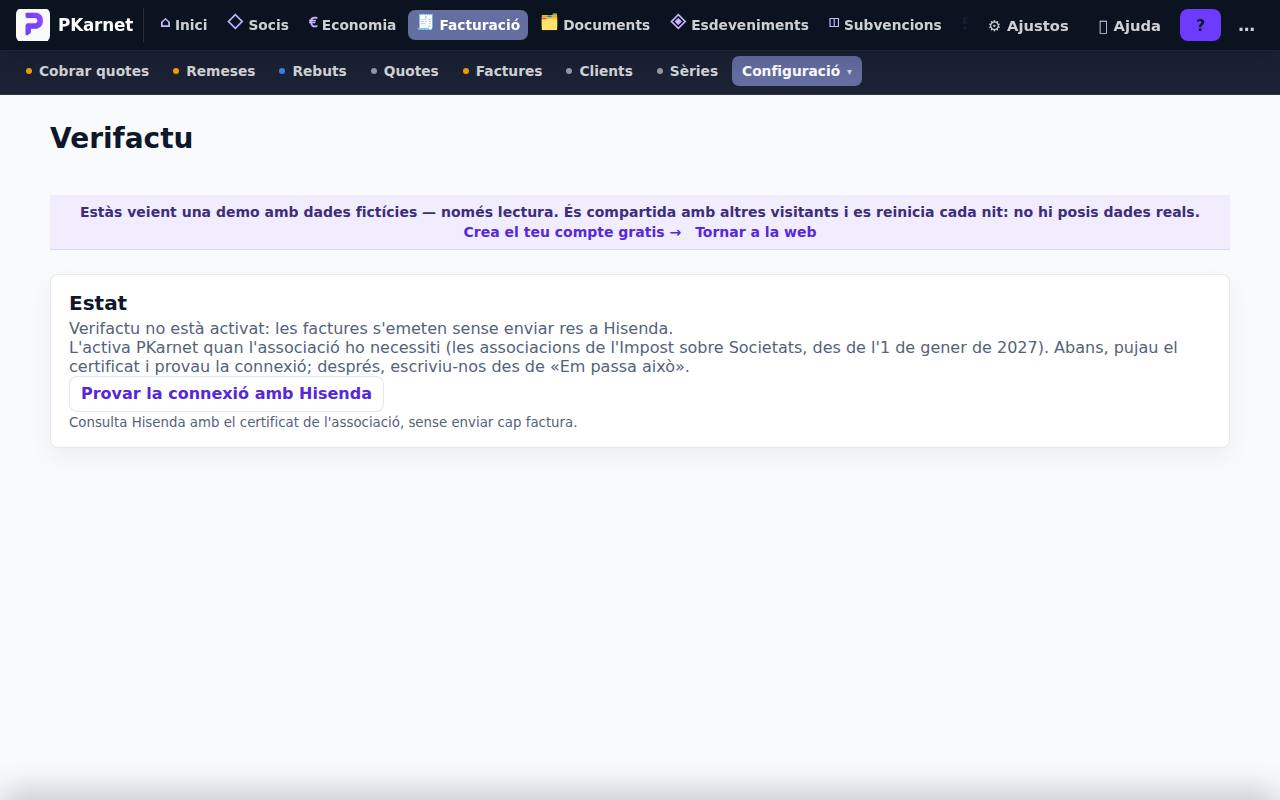Click the note 'Consulta Hisenda amb el certificat'
1280x800 pixels.
323,422
